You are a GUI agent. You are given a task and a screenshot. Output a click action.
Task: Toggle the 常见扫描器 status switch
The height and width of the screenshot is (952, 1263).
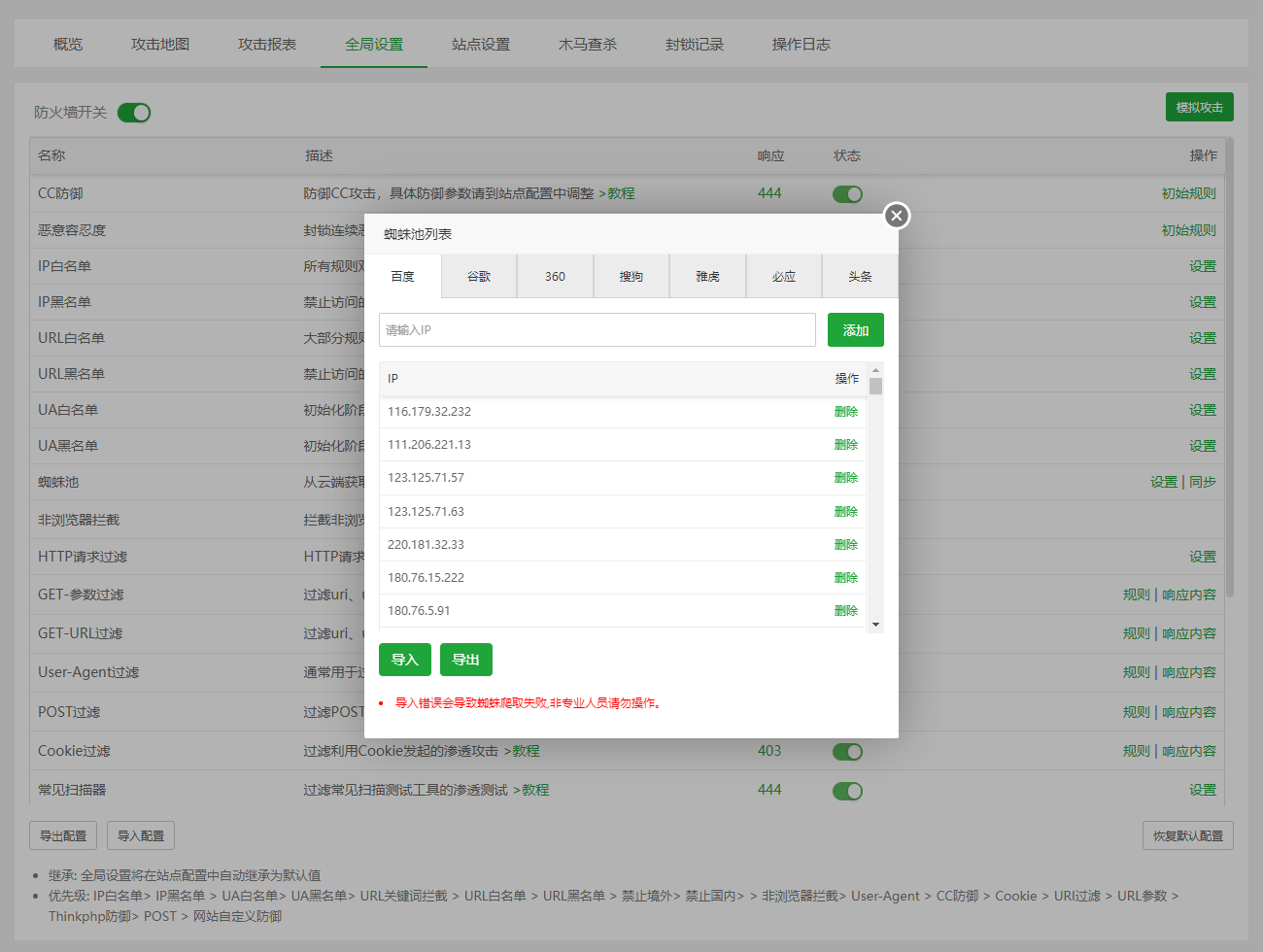click(847, 791)
